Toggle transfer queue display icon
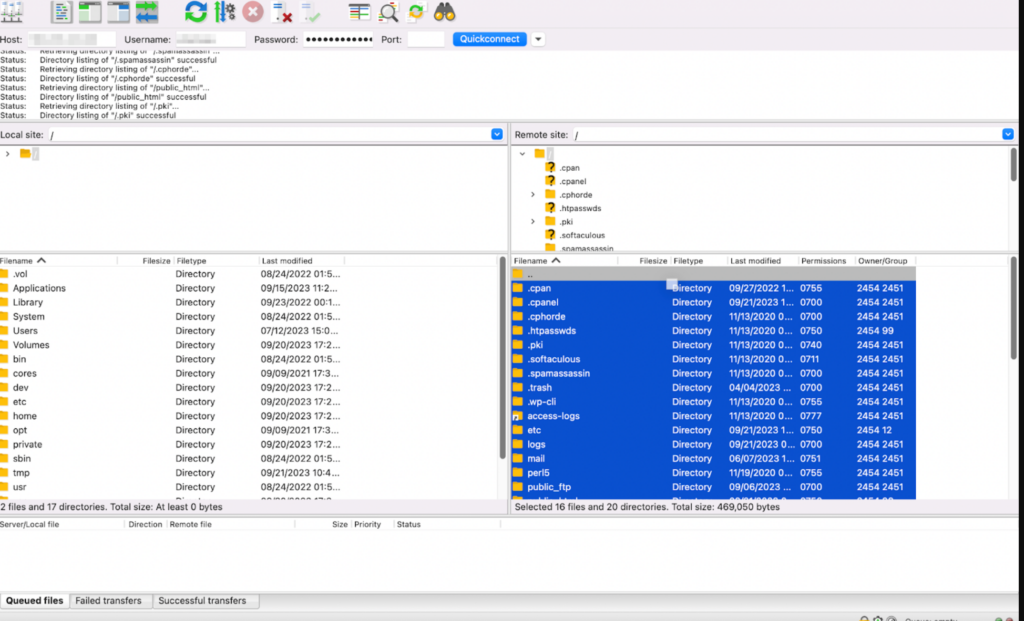This screenshot has width=1024, height=621. (x=147, y=13)
